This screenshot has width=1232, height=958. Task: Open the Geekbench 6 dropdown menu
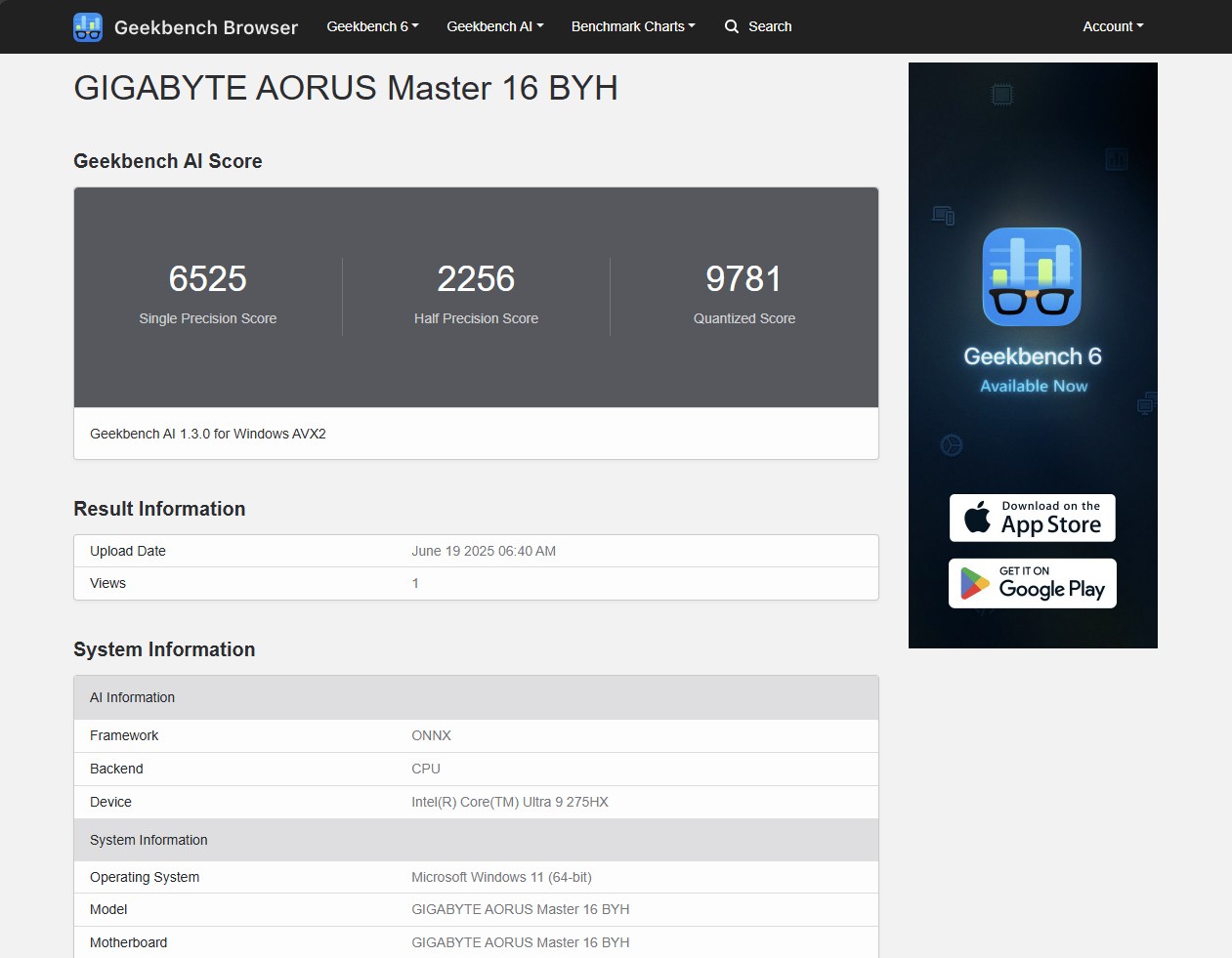[372, 26]
